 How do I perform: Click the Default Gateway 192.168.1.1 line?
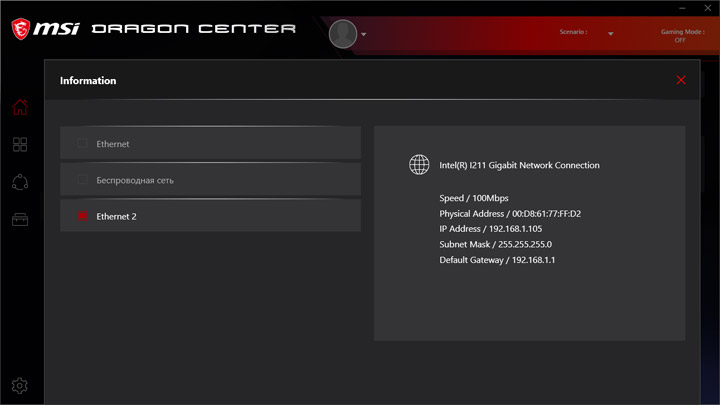point(497,260)
